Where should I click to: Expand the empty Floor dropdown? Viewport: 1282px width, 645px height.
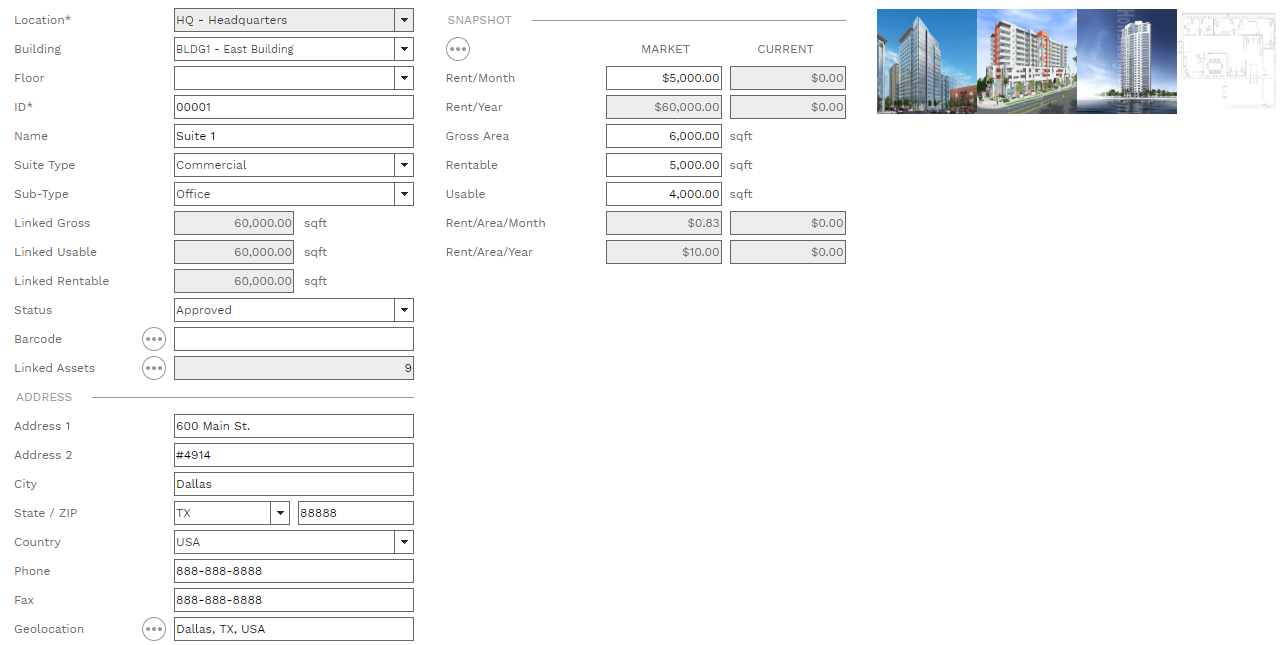coord(403,78)
